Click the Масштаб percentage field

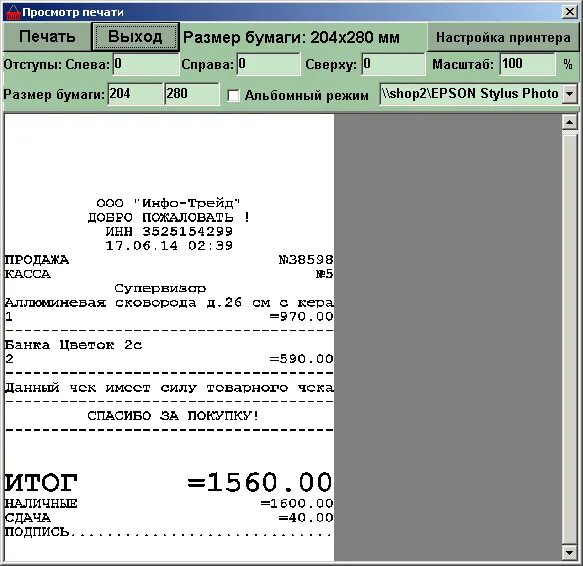528,64
